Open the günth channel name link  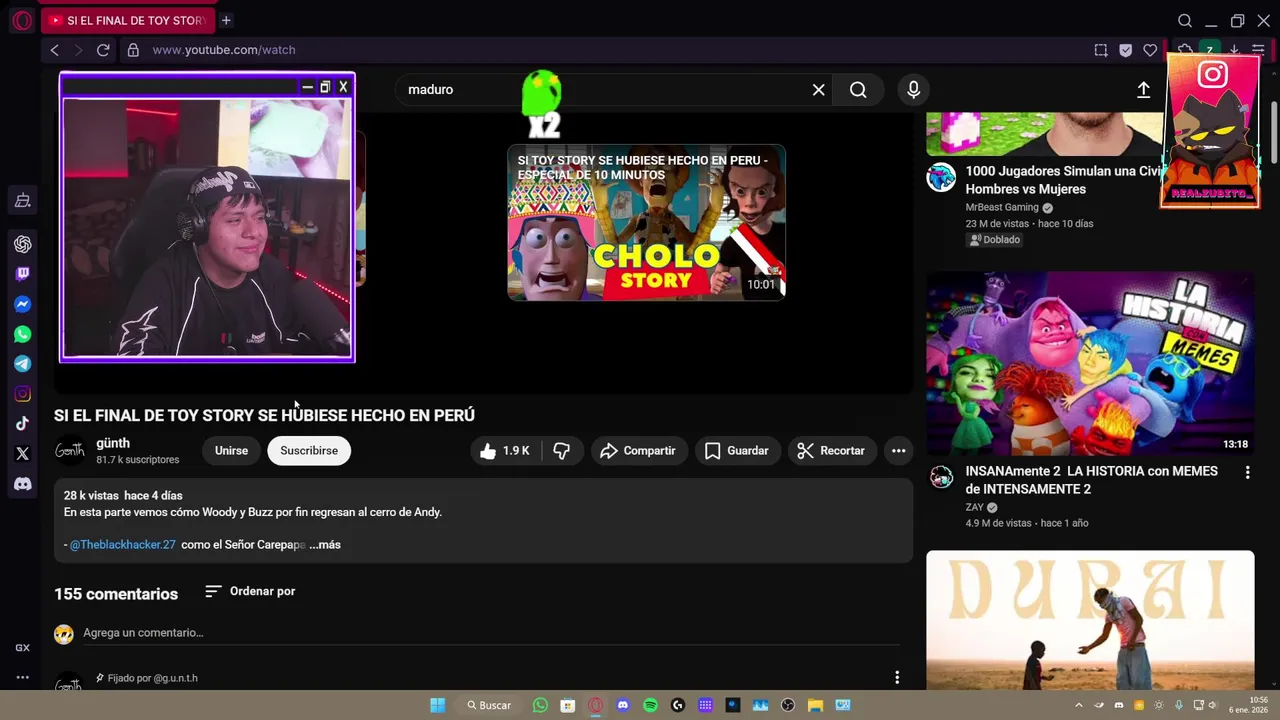pyautogui.click(x=113, y=443)
